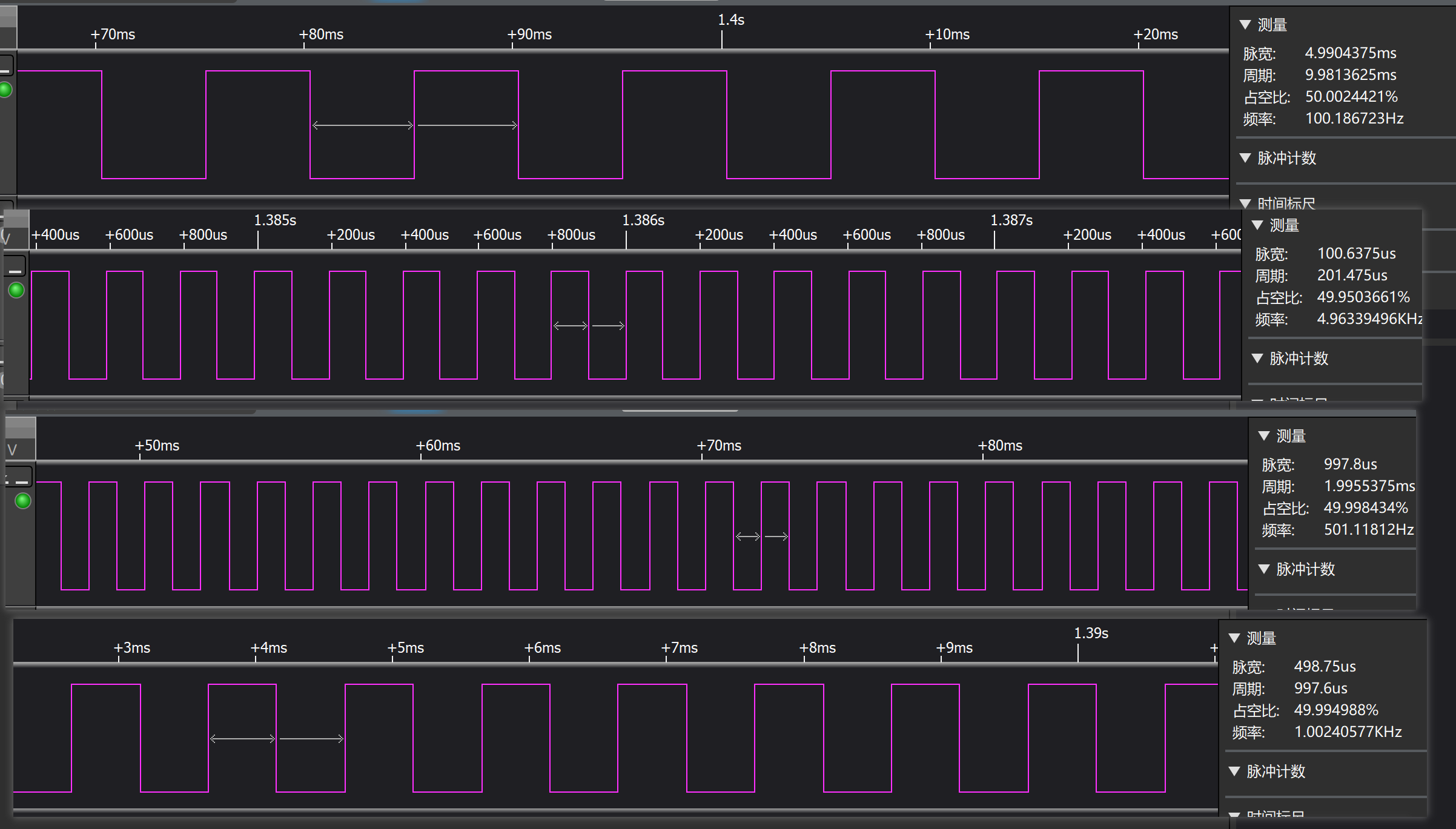The image size is (1456, 829).
Task: Select pulse width value 100.6375us
Action: 1357,254
